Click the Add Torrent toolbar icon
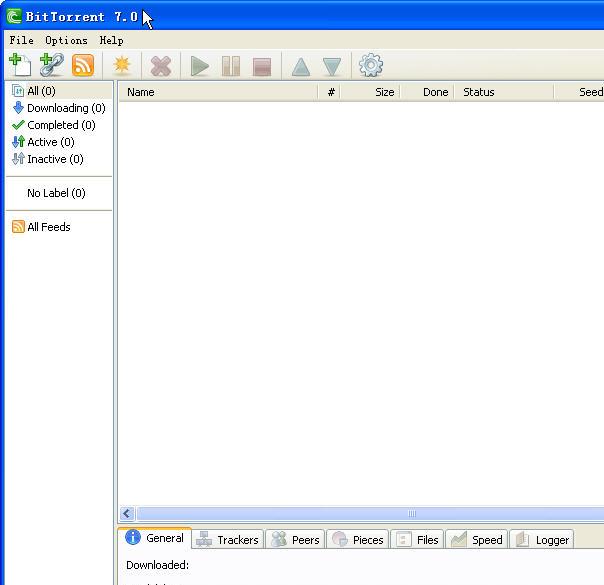The width and height of the screenshot is (604, 585). pyautogui.click(x=20, y=65)
